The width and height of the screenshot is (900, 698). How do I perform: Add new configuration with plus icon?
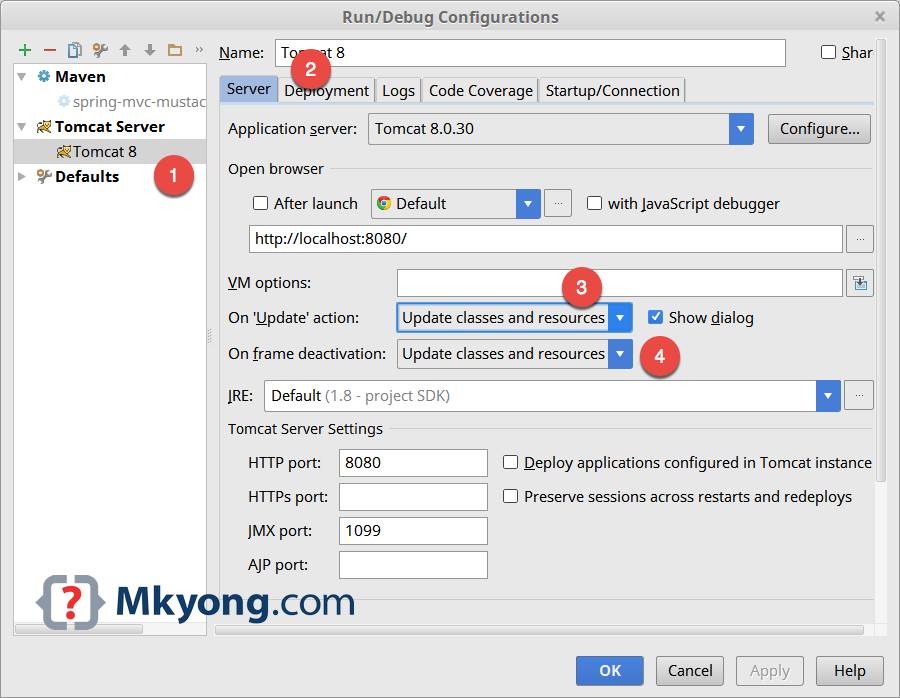tap(25, 51)
